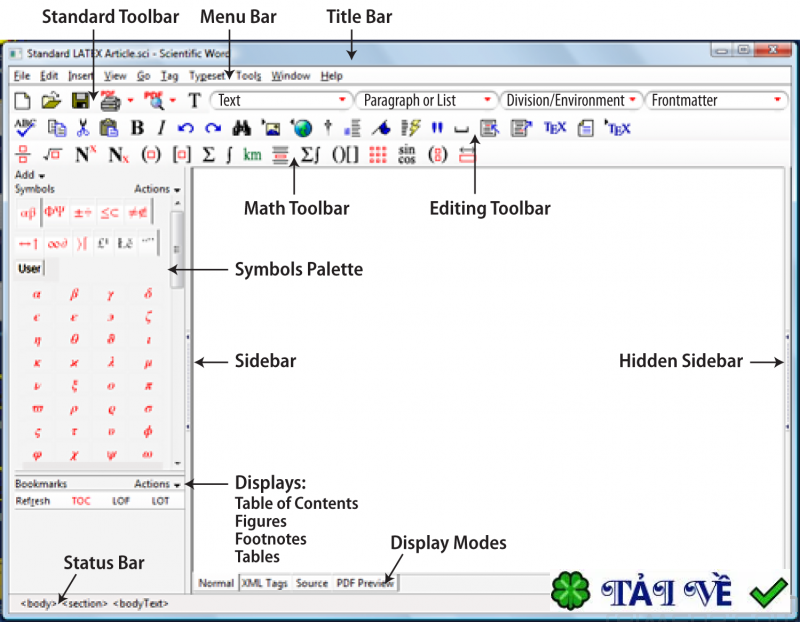Switch to the PDF Preview tab
This screenshot has width=800, height=622.
point(365,583)
